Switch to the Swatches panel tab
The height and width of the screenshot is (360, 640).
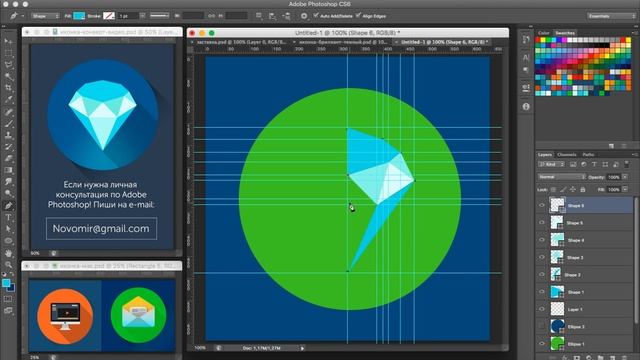(x=565, y=33)
